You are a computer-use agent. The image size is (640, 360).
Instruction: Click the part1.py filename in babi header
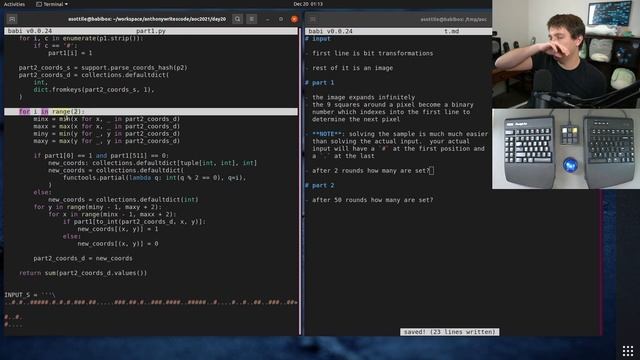click(x=151, y=31)
